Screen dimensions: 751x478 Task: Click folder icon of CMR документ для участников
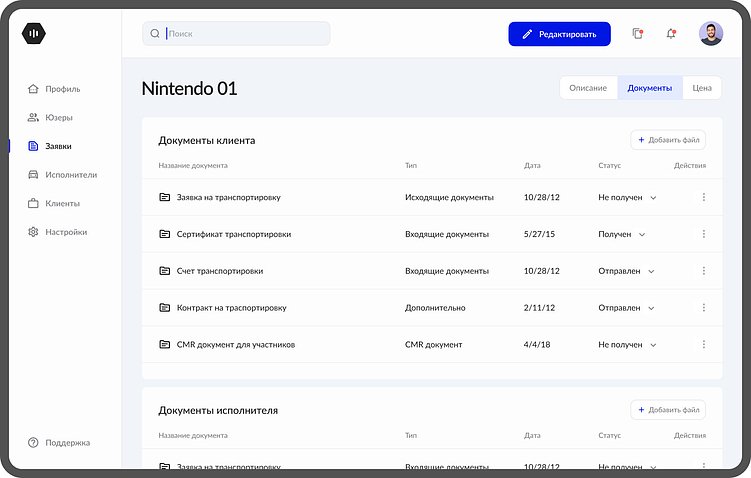tap(164, 345)
